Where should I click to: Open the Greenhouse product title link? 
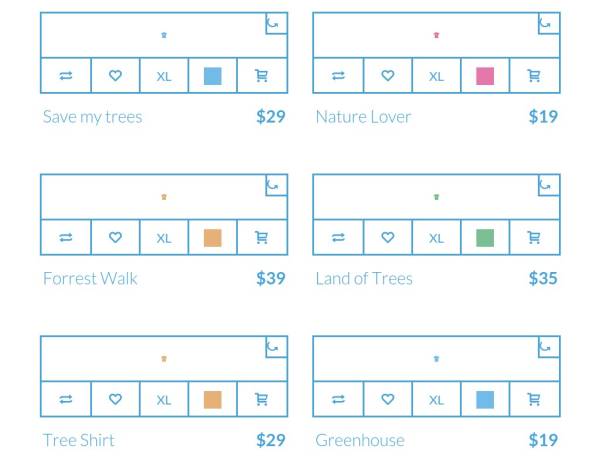tap(360, 440)
